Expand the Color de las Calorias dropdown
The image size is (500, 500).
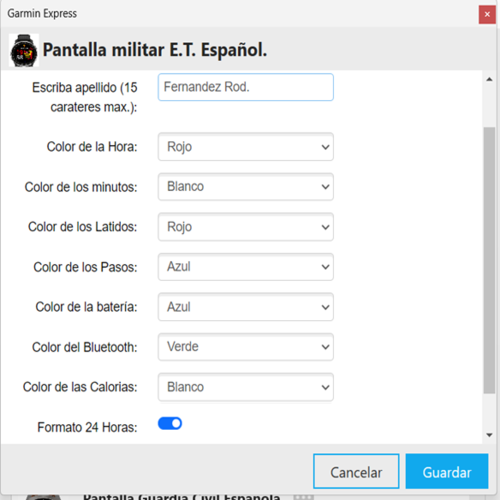tap(246, 387)
